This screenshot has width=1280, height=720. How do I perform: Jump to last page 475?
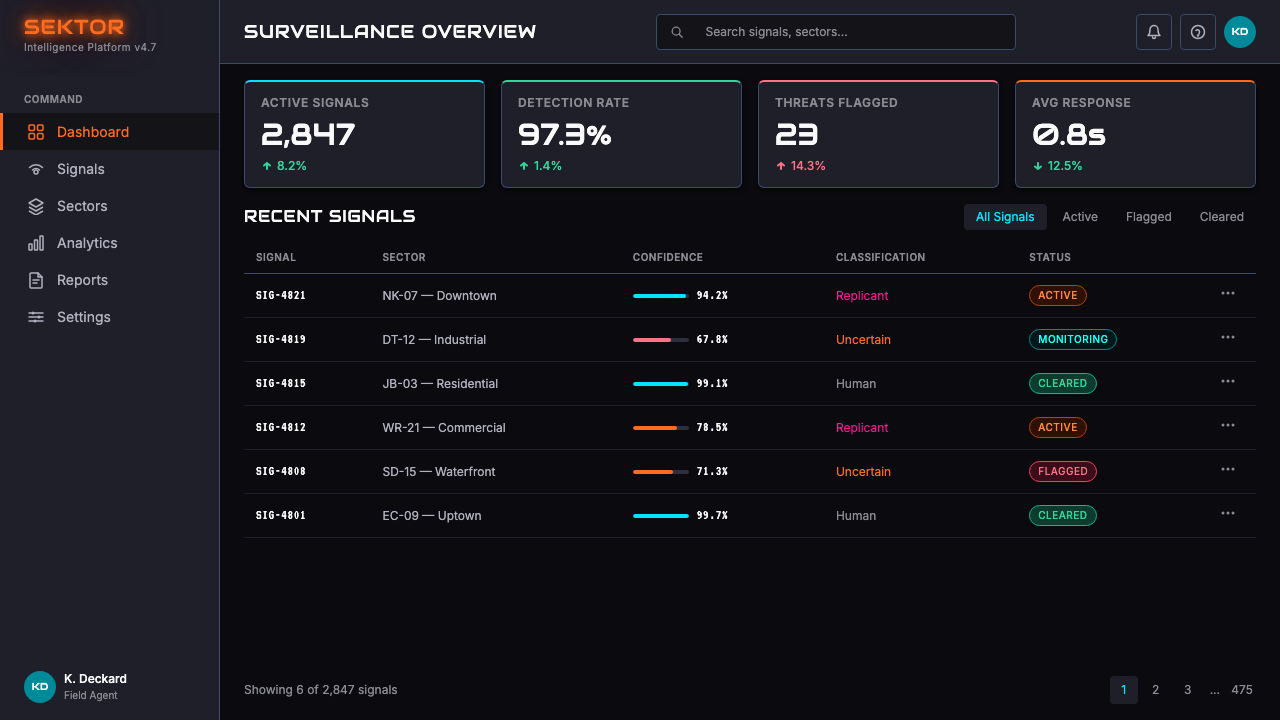tap(1242, 690)
